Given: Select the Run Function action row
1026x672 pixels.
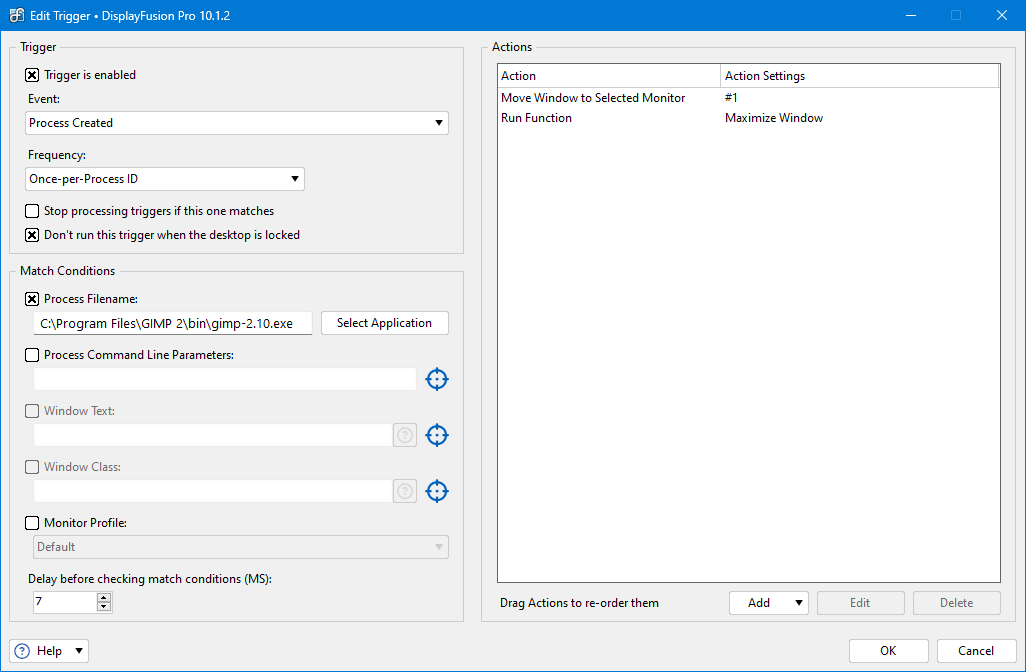Looking at the screenshot, I should 537,118.
